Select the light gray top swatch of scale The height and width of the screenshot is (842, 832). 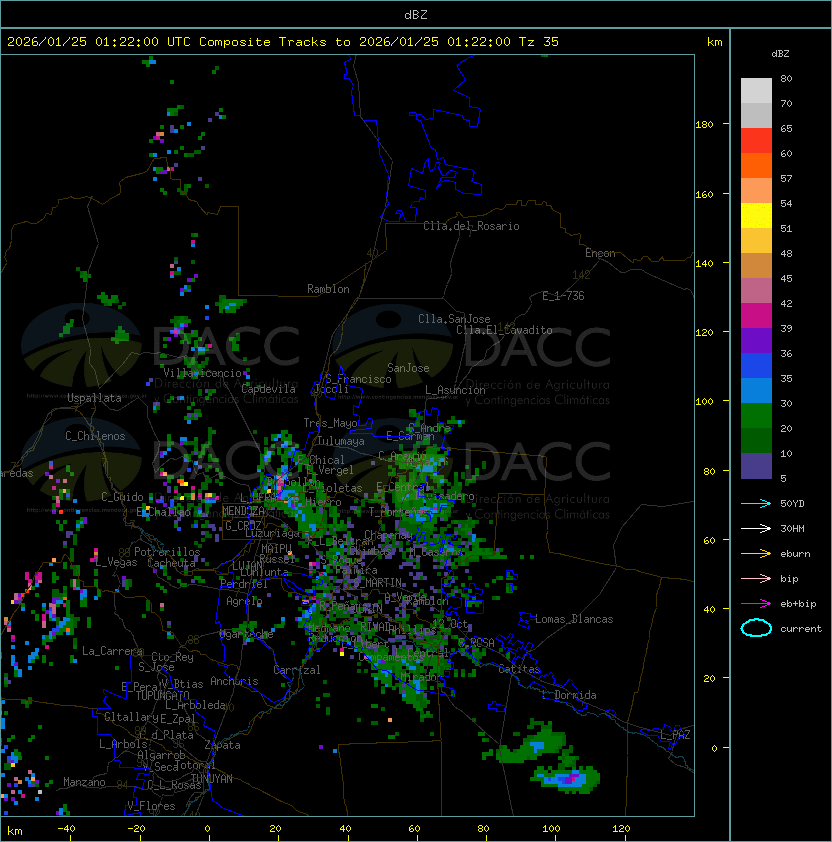pos(756,91)
